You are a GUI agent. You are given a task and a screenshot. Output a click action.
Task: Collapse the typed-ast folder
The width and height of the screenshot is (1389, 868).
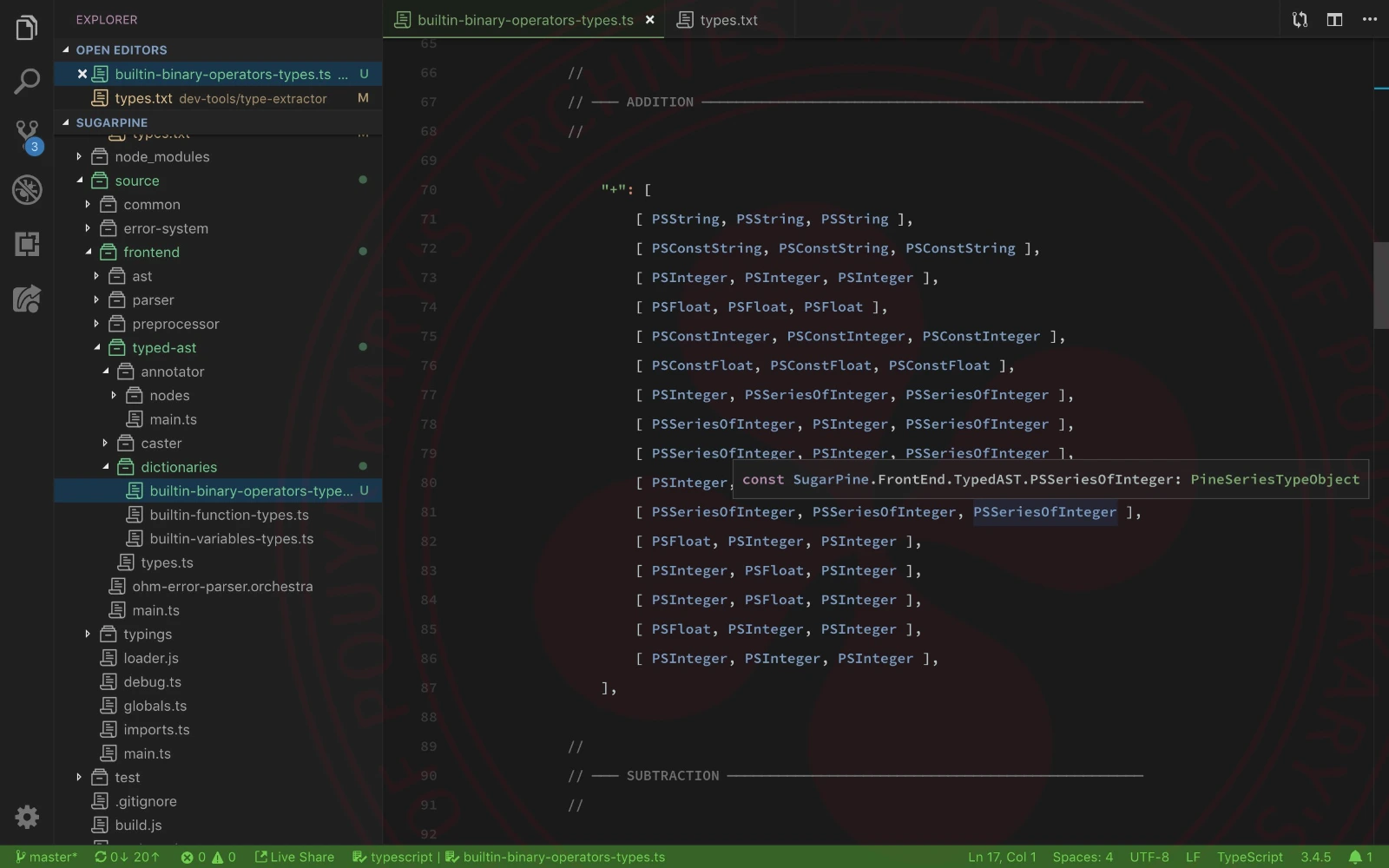coord(164,347)
